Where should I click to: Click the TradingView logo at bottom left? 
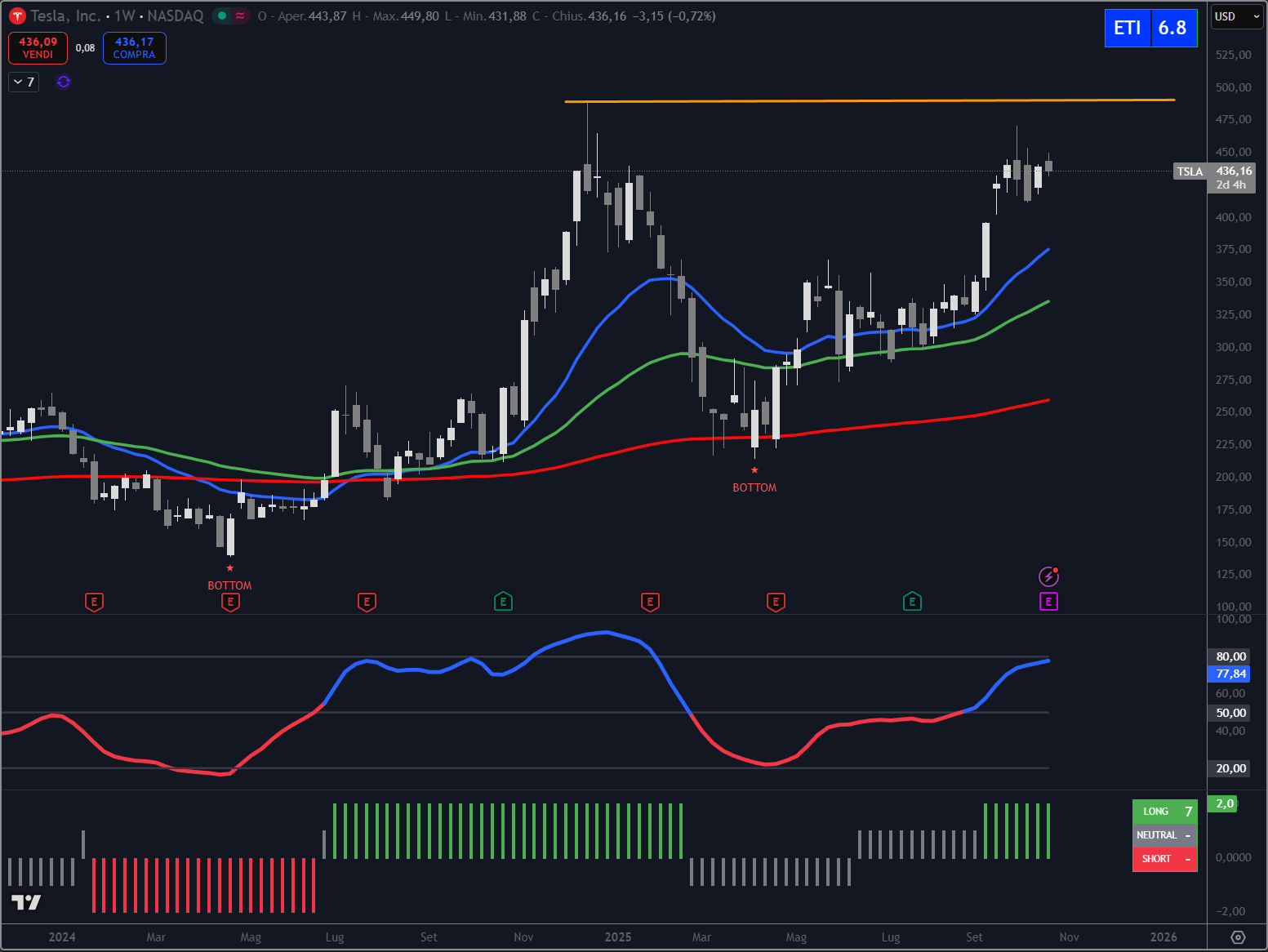(x=26, y=902)
